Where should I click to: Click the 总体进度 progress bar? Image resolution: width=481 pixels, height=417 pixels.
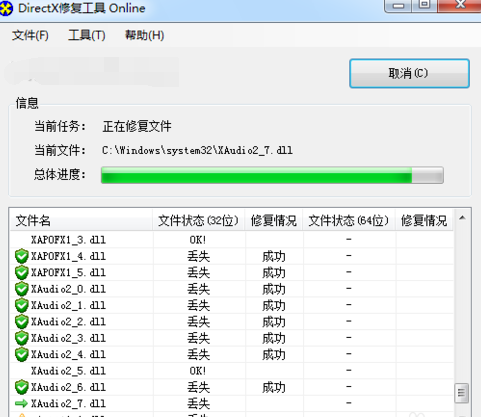(272, 175)
